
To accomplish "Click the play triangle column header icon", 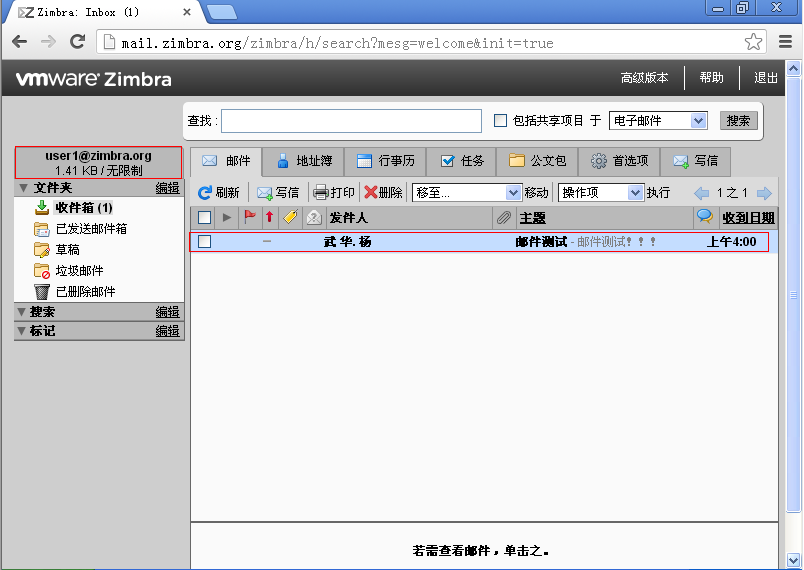I will pos(227,218).
